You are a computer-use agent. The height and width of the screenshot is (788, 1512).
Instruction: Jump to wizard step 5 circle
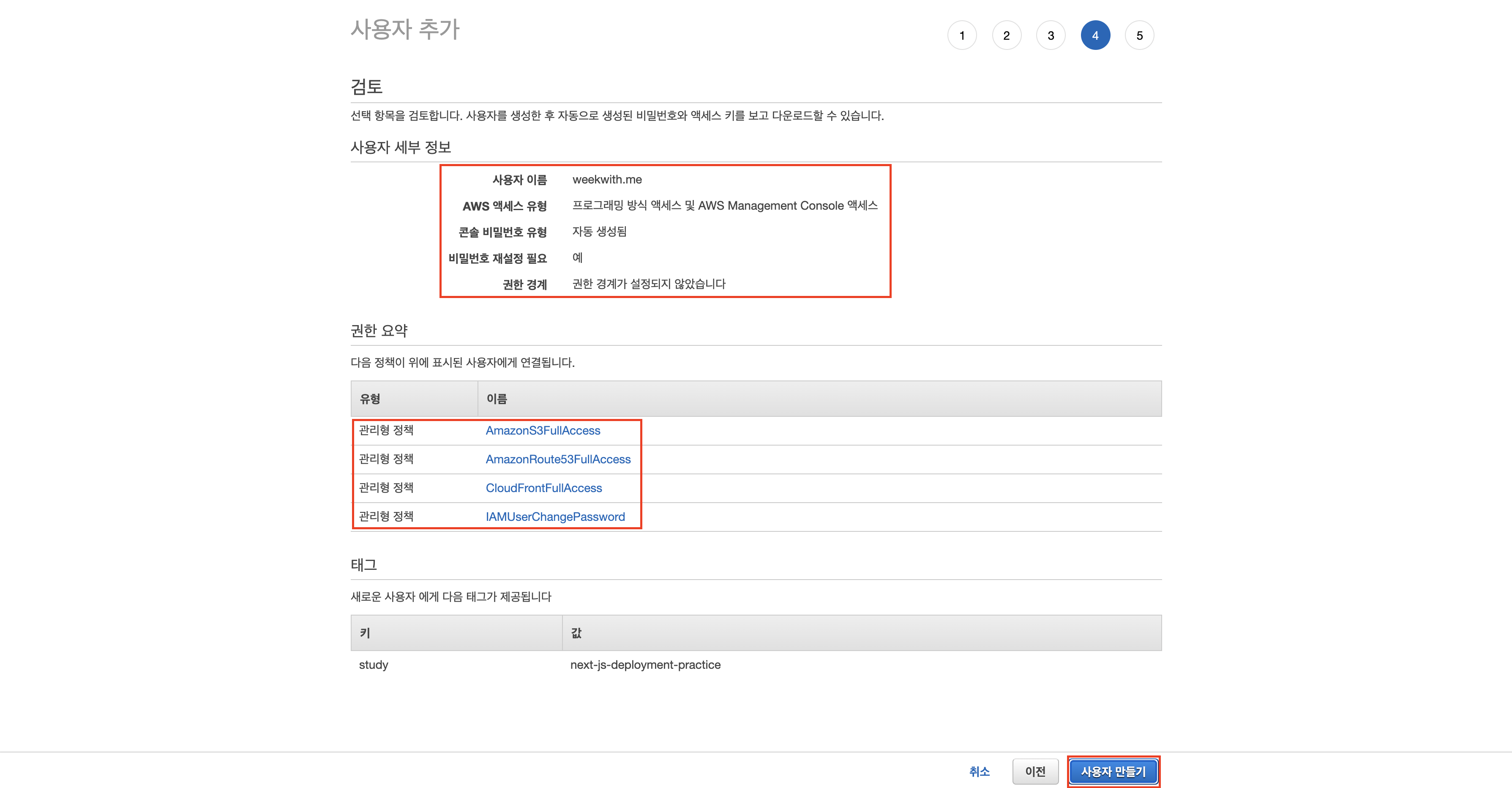1139,35
